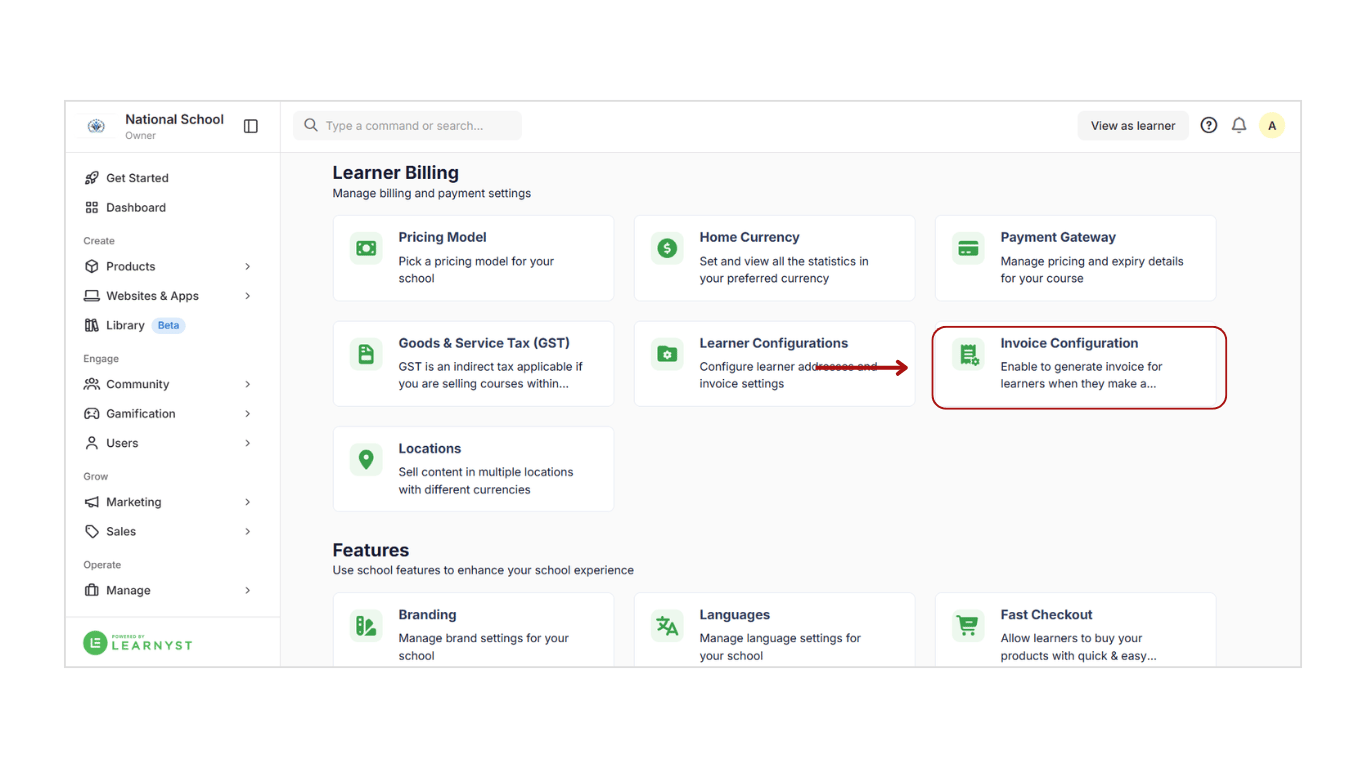Open Goods & Service Tax (GST) title
The image size is (1366, 768).
coord(484,343)
